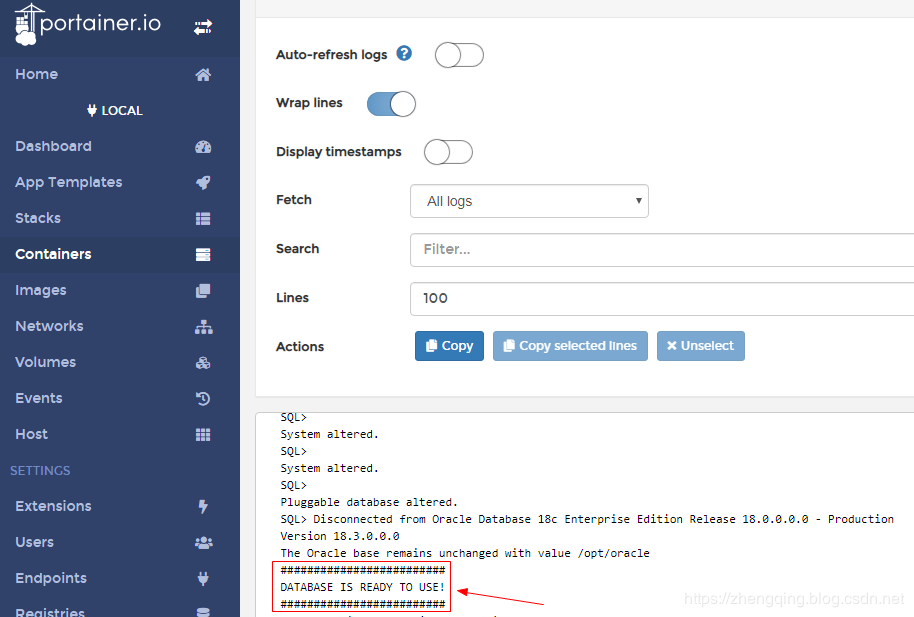Select the 'Pluggable database altered.' log line
This screenshot has width=914, height=617.
[369, 502]
